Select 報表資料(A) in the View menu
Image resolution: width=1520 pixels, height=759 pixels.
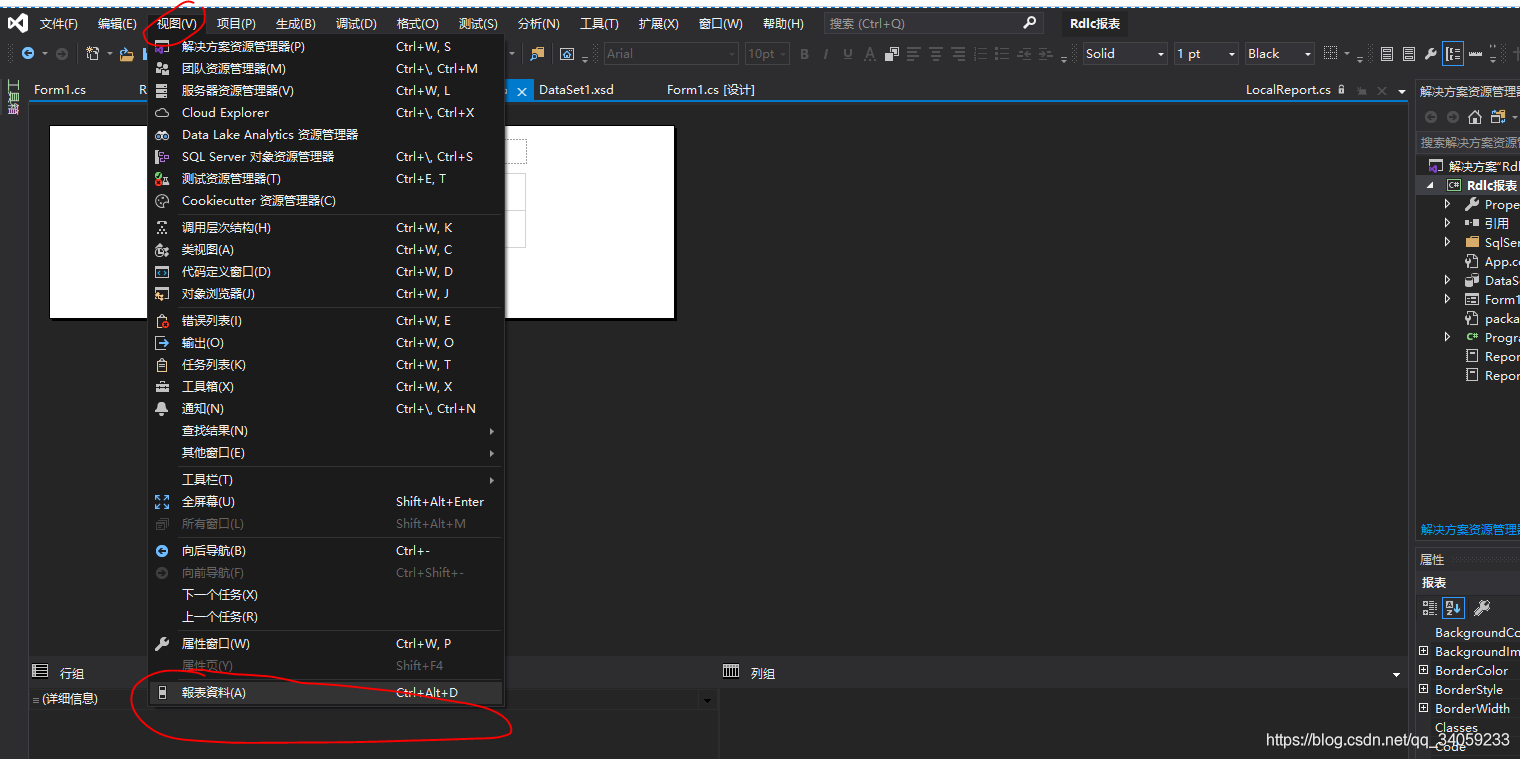[x=326, y=692]
